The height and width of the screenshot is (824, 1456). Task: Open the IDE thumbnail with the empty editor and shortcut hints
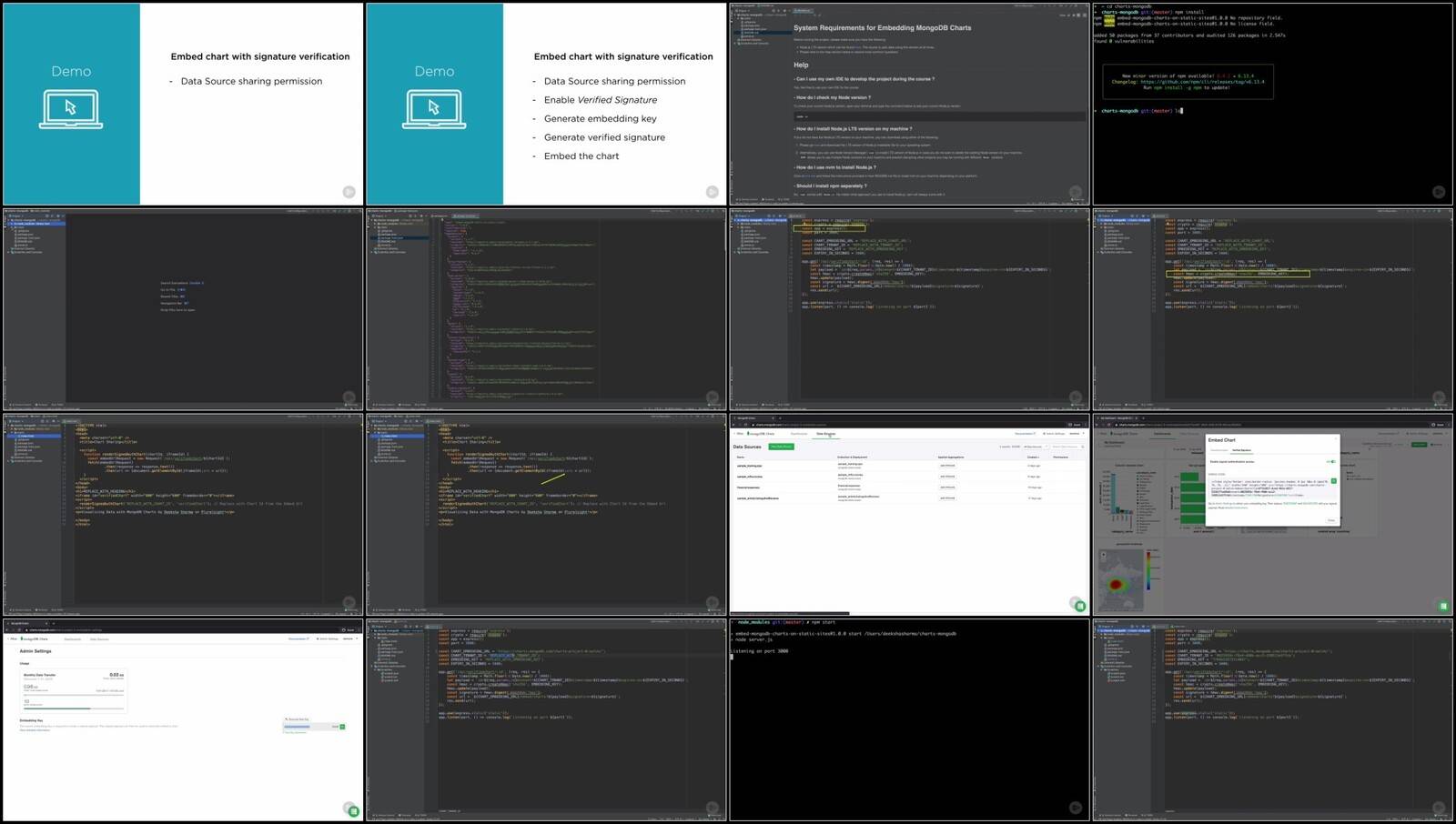coord(183,309)
